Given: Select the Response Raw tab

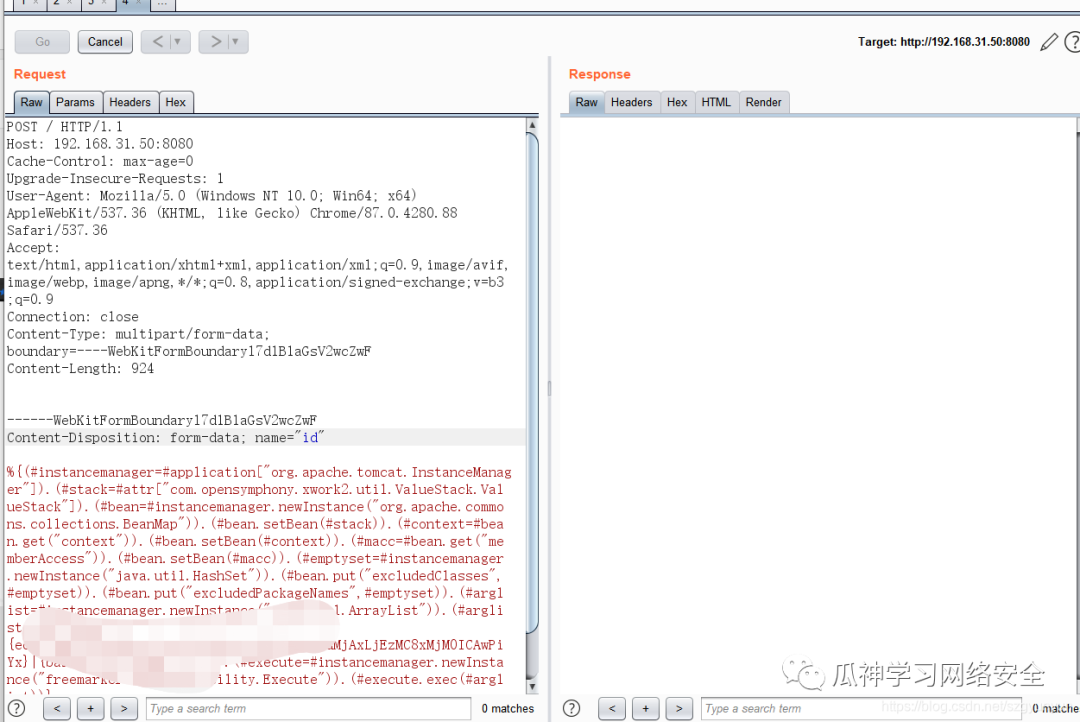Looking at the screenshot, I should [586, 102].
